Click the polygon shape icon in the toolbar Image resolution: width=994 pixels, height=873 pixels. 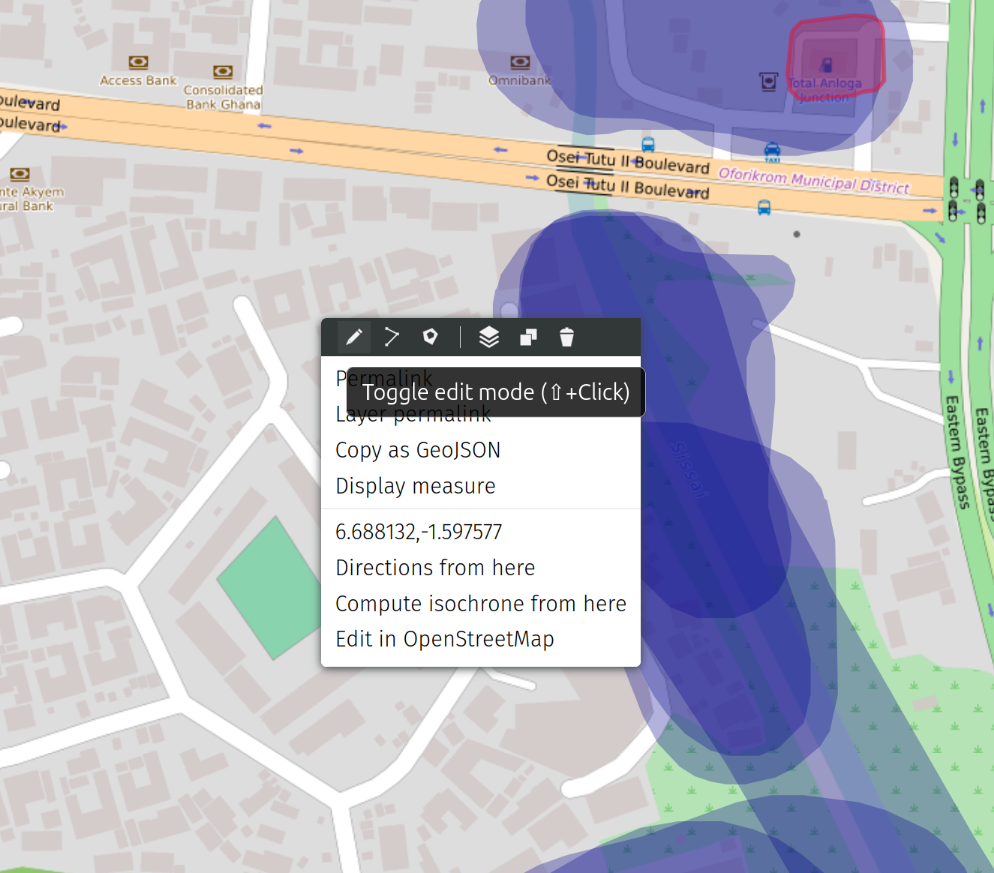pyautogui.click(x=430, y=337)
